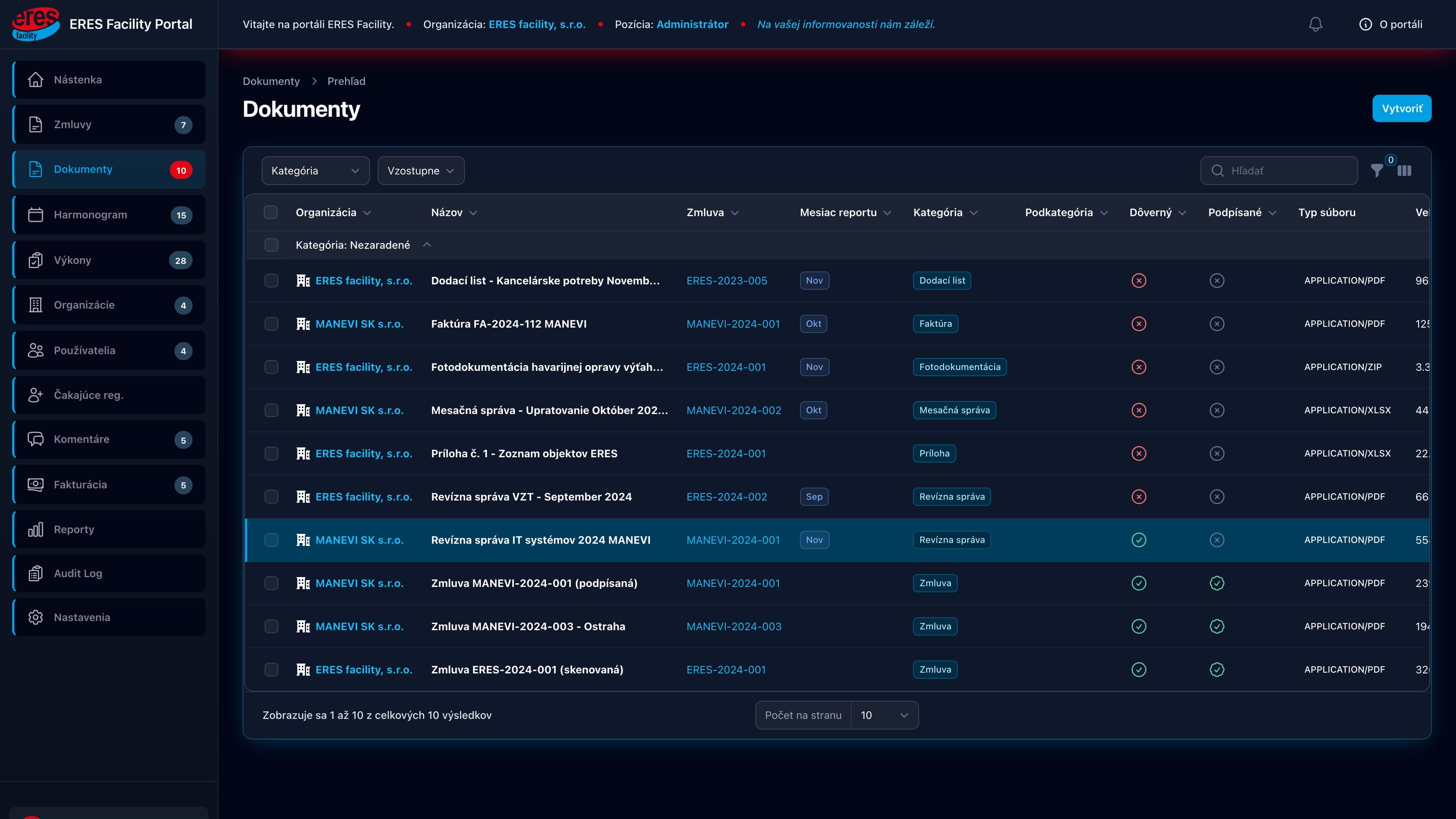Viewport: 1456px width, 819px height.
Task: Open the Vzostupne sort order dropdown
Action: [x=421, y=171]
